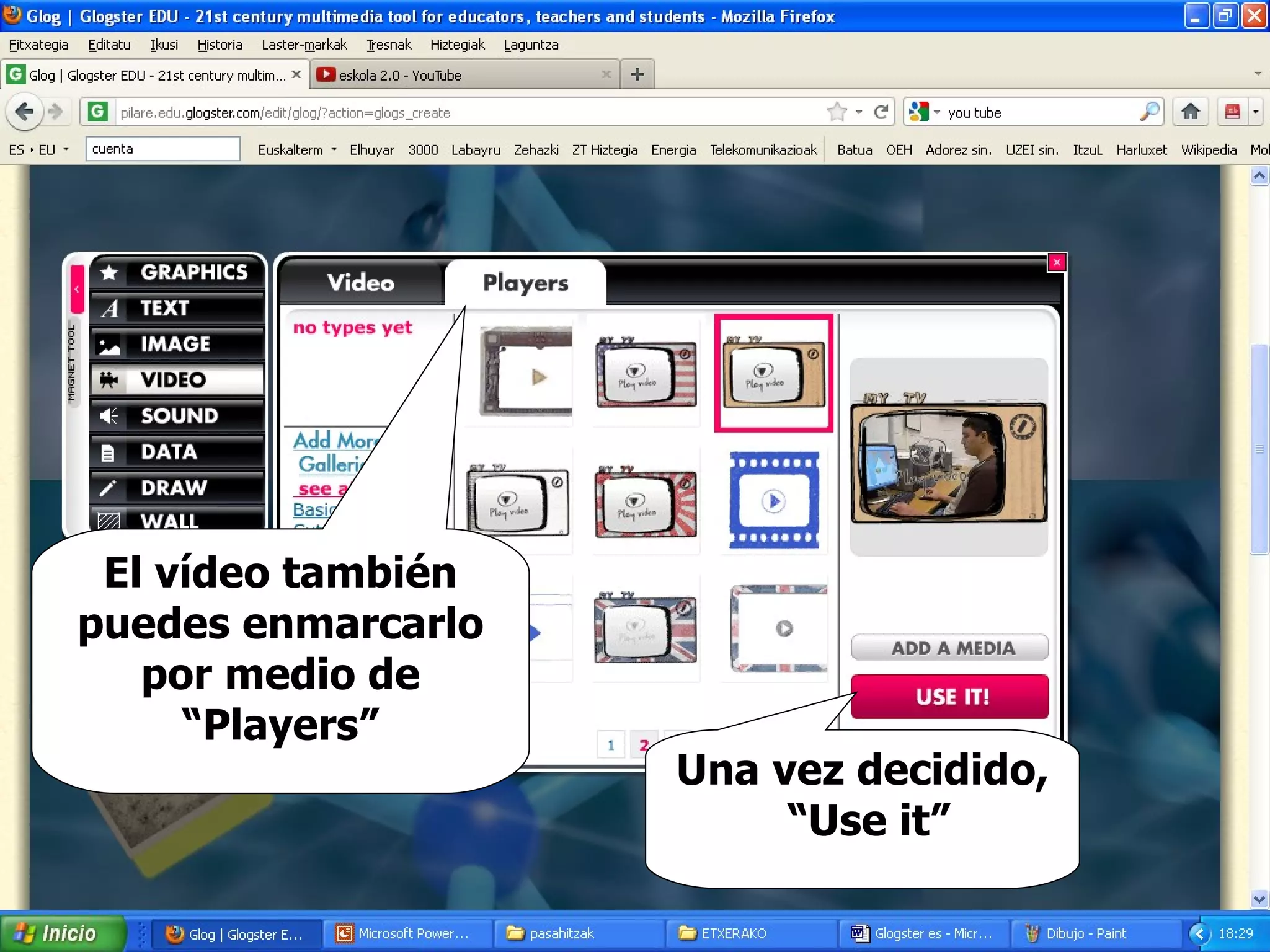Image resolution: width=1270 pixels, height=952 pixels.
Task: Choose the Union Jack TV player
Action: click(646, 627)
